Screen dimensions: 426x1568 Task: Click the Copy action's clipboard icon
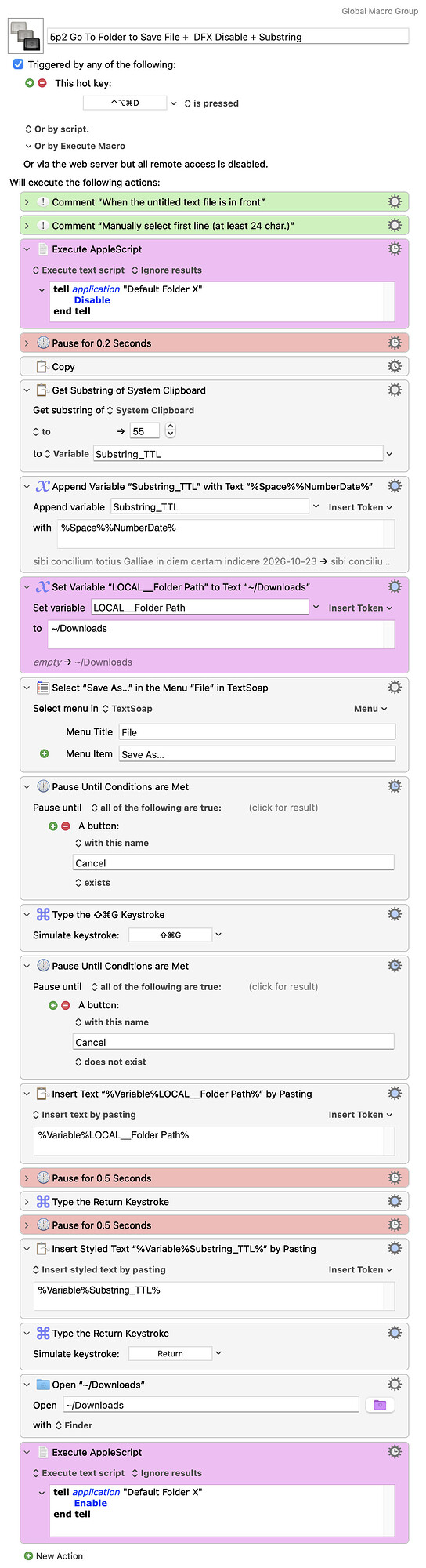pyautogui.click(x=42, y=367)
